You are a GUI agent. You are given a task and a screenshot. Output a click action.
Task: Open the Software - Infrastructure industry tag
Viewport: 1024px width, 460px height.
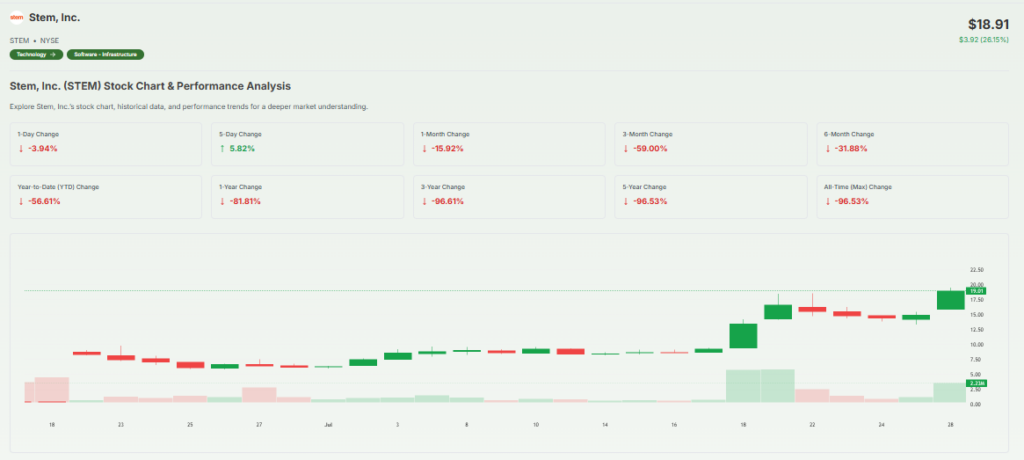105,54
